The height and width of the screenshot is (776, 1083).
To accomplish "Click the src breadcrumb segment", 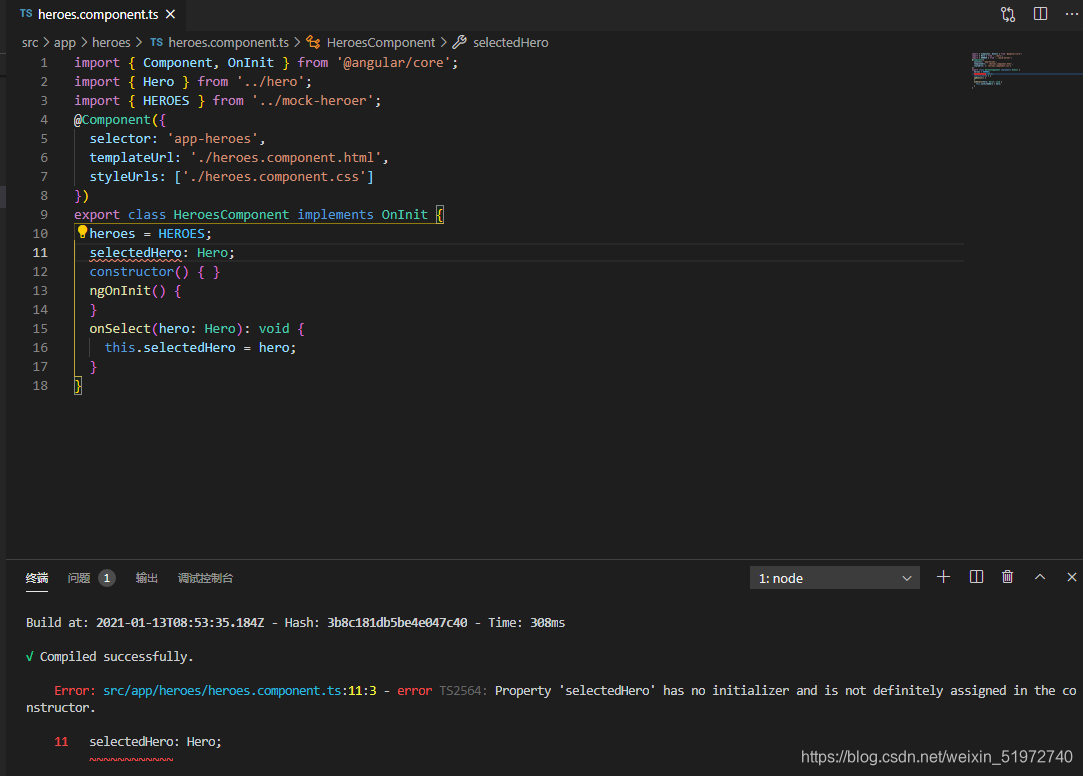I will (x=30, y=42).
